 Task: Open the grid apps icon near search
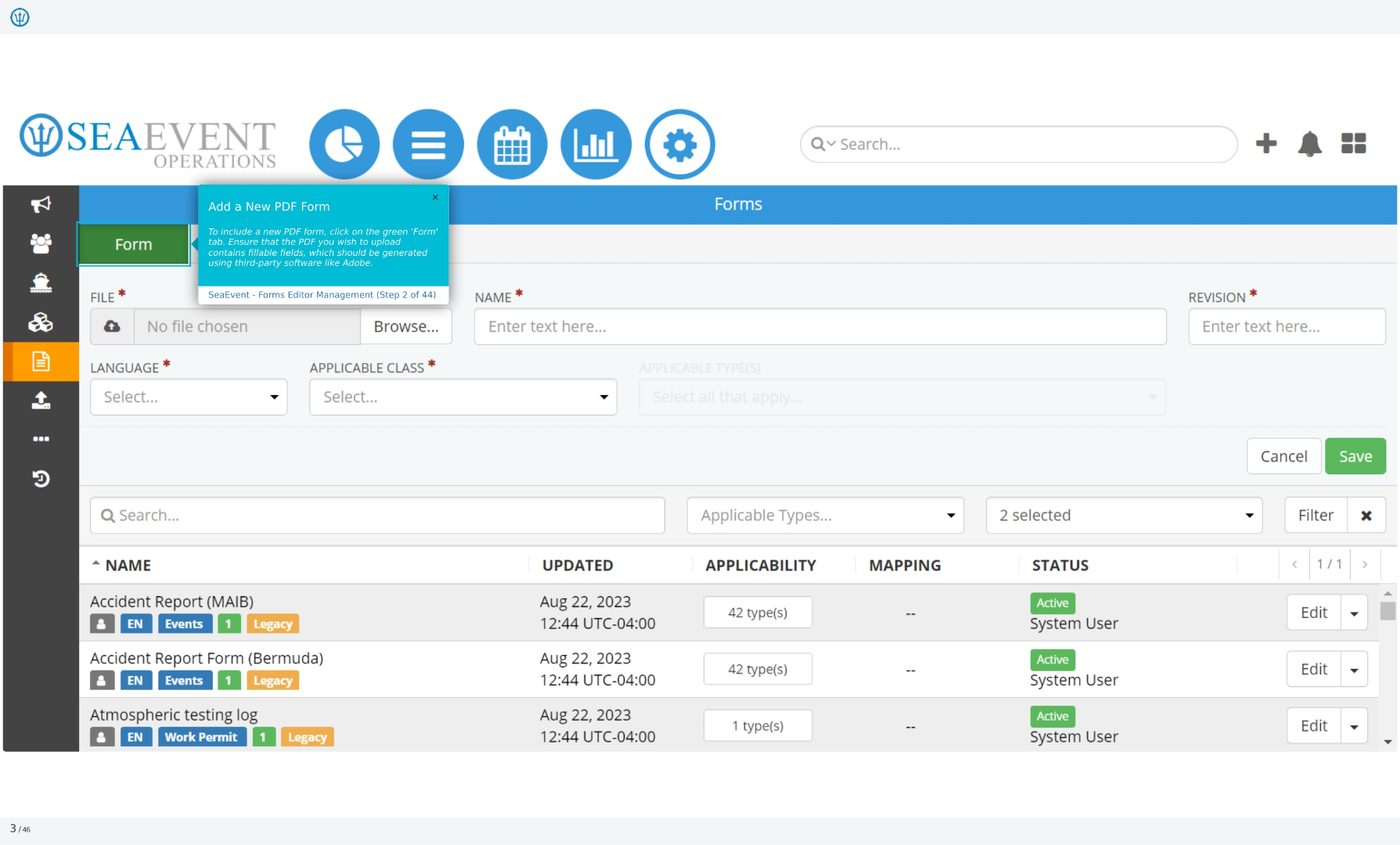tap(1353, 143)
